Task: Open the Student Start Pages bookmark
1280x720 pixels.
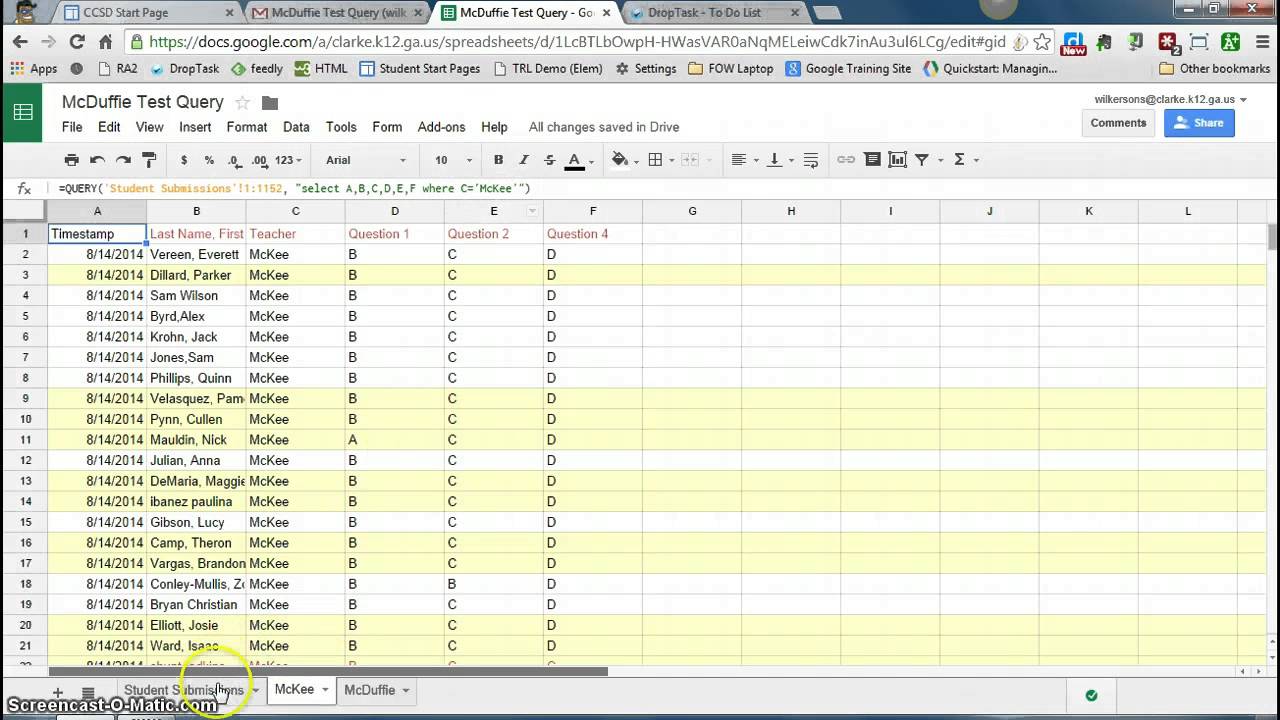Action: click(x=420, y=69)
